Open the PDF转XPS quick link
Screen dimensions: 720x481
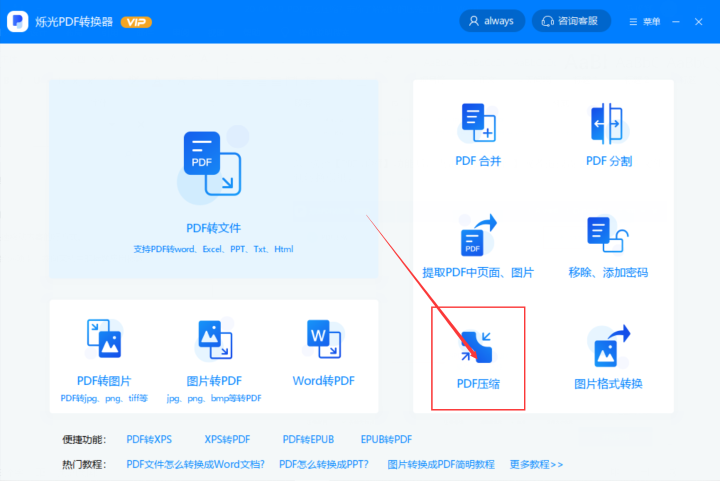149,440
